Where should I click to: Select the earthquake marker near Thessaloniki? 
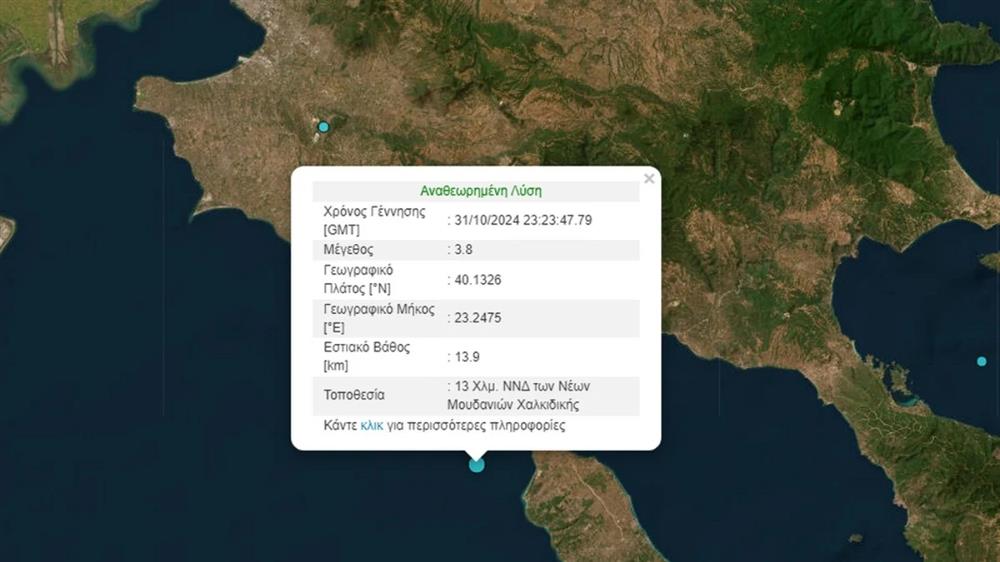(x=323, y=127)
